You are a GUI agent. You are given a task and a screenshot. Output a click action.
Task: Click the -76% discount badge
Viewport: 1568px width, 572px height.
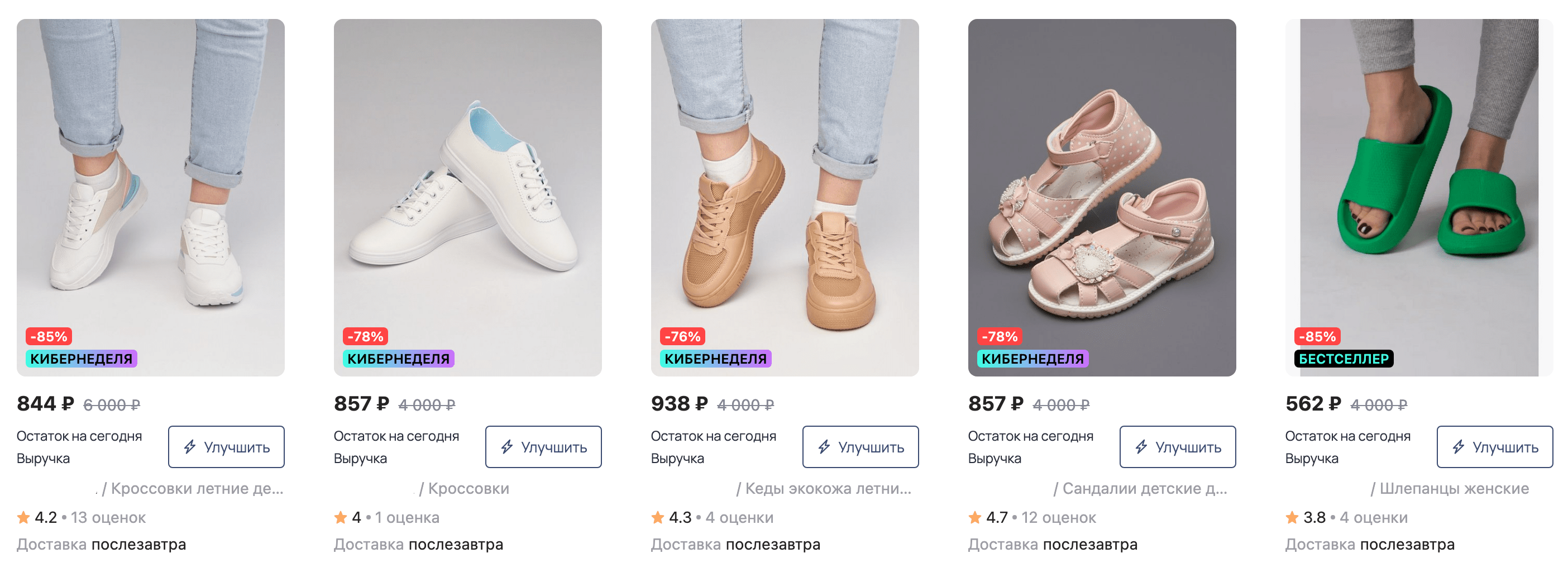[x=682, y=336]
